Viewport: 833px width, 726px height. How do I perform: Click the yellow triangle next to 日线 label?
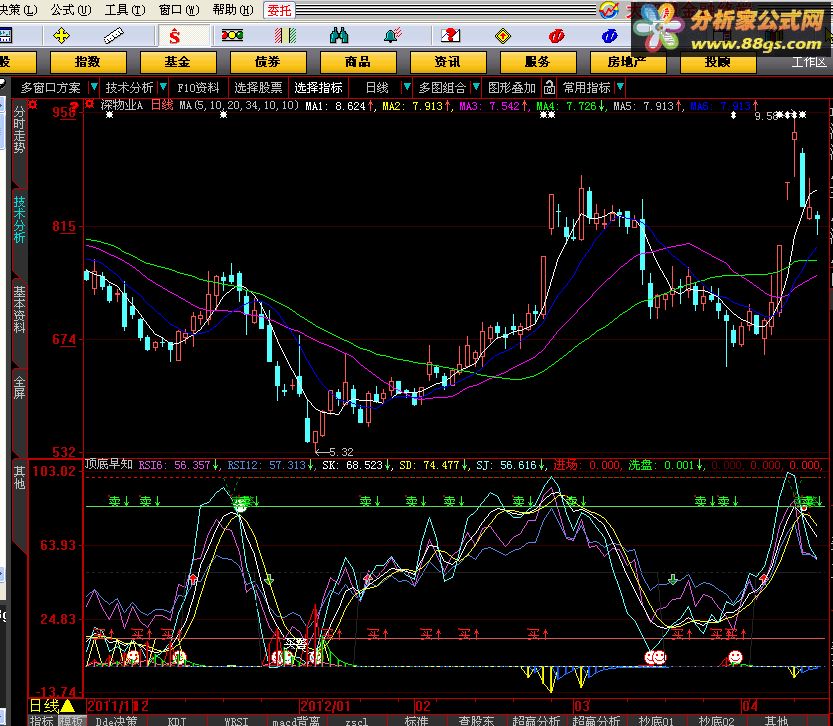click(67, 706)
